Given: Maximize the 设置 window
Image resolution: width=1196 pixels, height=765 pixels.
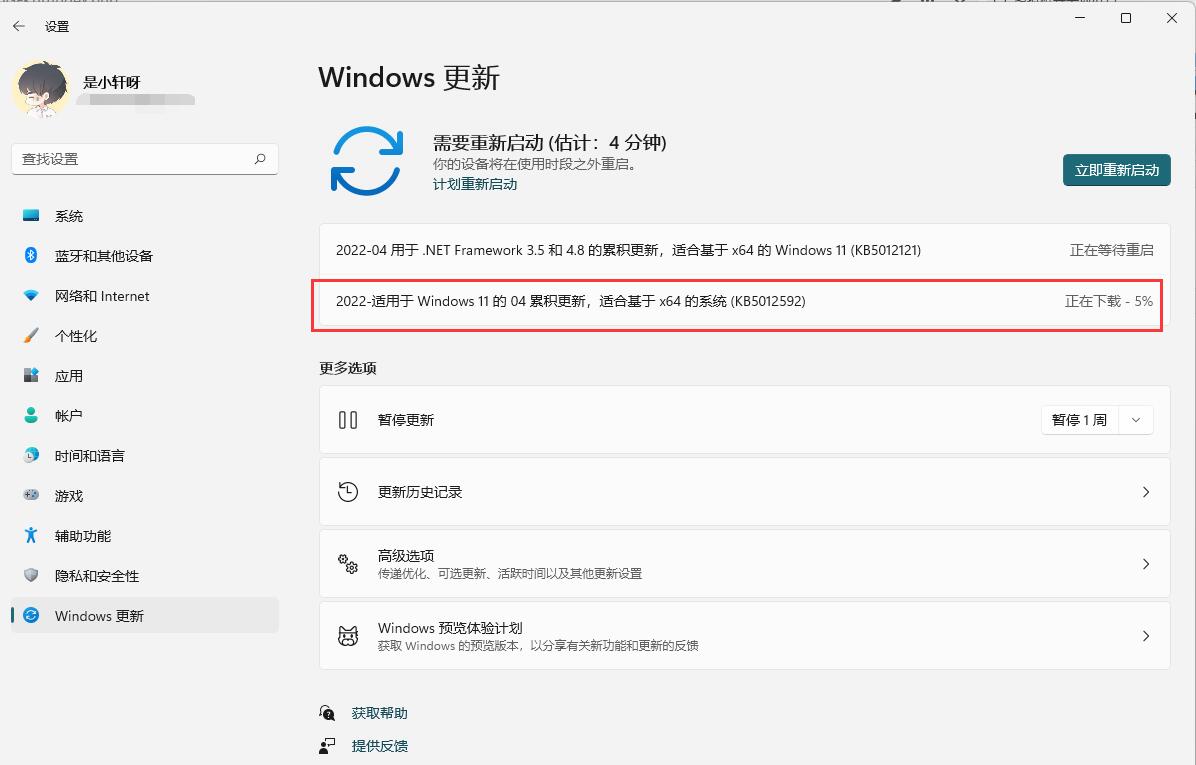Looking at the screenshot, I should click(x=1126, y=18).
